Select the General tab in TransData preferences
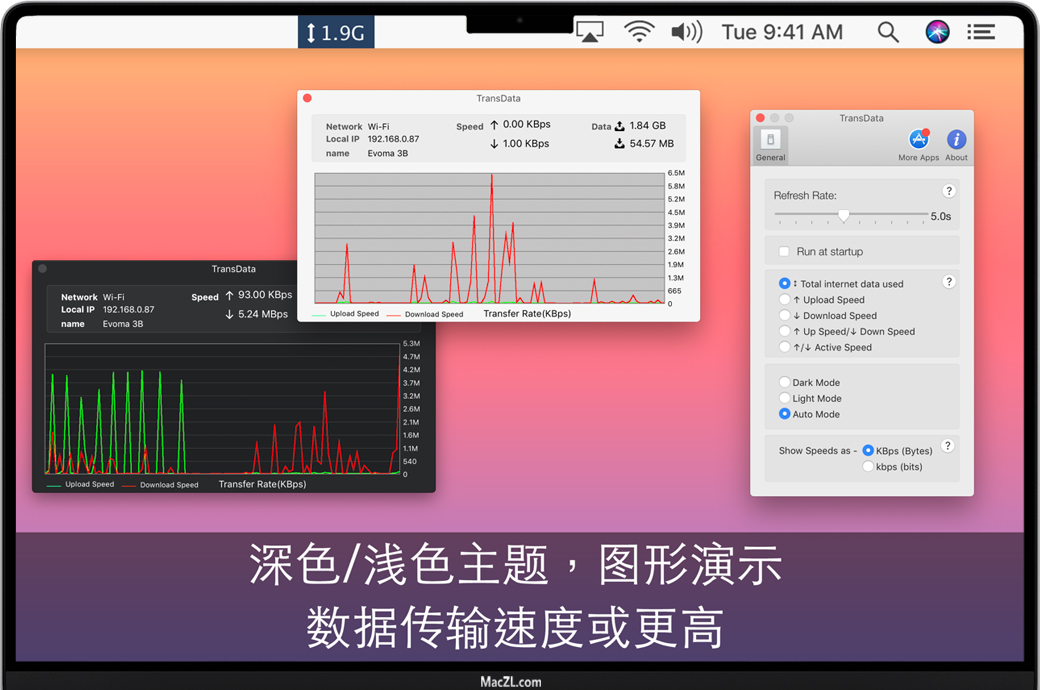The height and width of the screenshot is (690, 1040). 770,145
